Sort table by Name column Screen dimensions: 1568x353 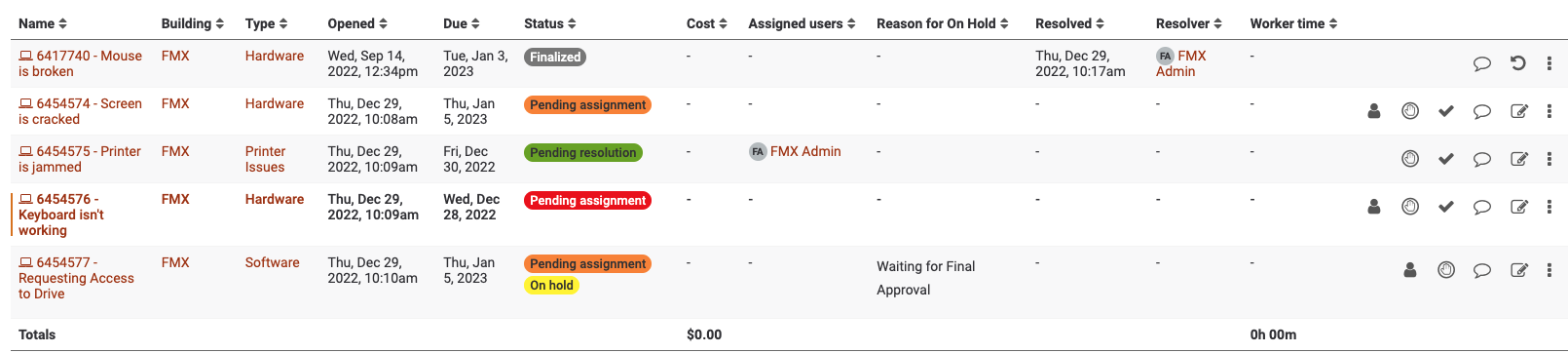coord(43,23)
